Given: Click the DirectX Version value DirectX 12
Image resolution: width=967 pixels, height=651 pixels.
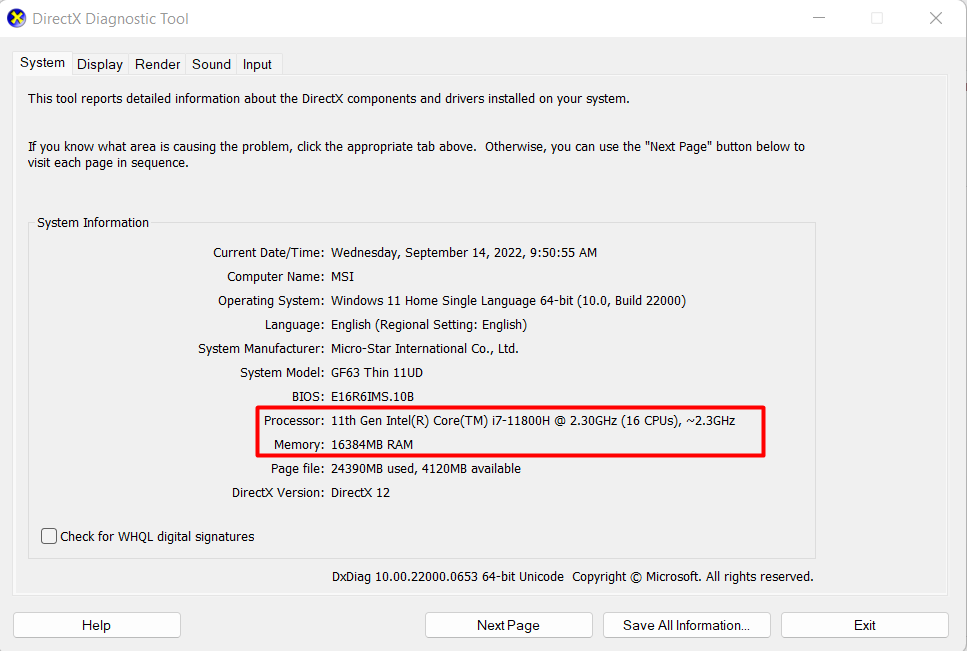Looking at the screenshot, I should (x=360, y=493).
